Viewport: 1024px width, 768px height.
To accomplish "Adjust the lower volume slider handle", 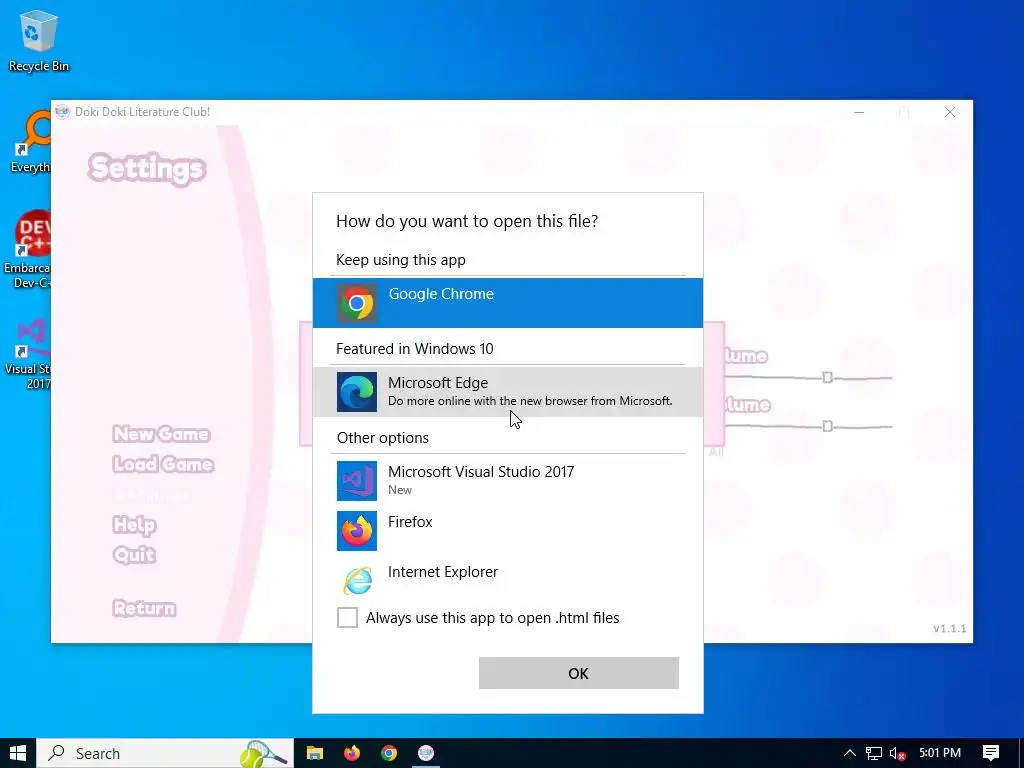I will 827,426.
